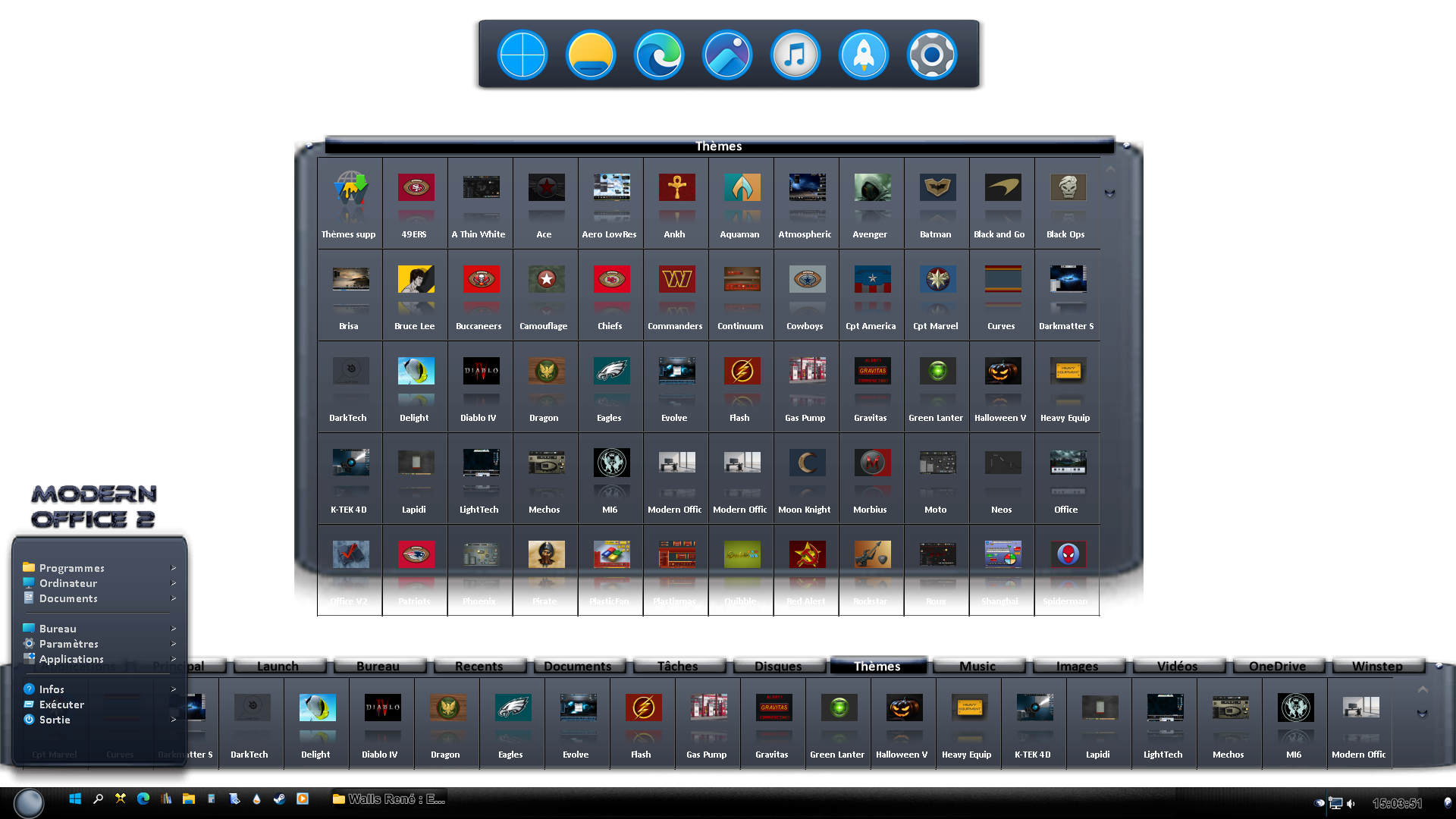This screenshot has height=819, width=1456.
Task: Click Sortie menu entry
Action: click(x=55, y=720)
